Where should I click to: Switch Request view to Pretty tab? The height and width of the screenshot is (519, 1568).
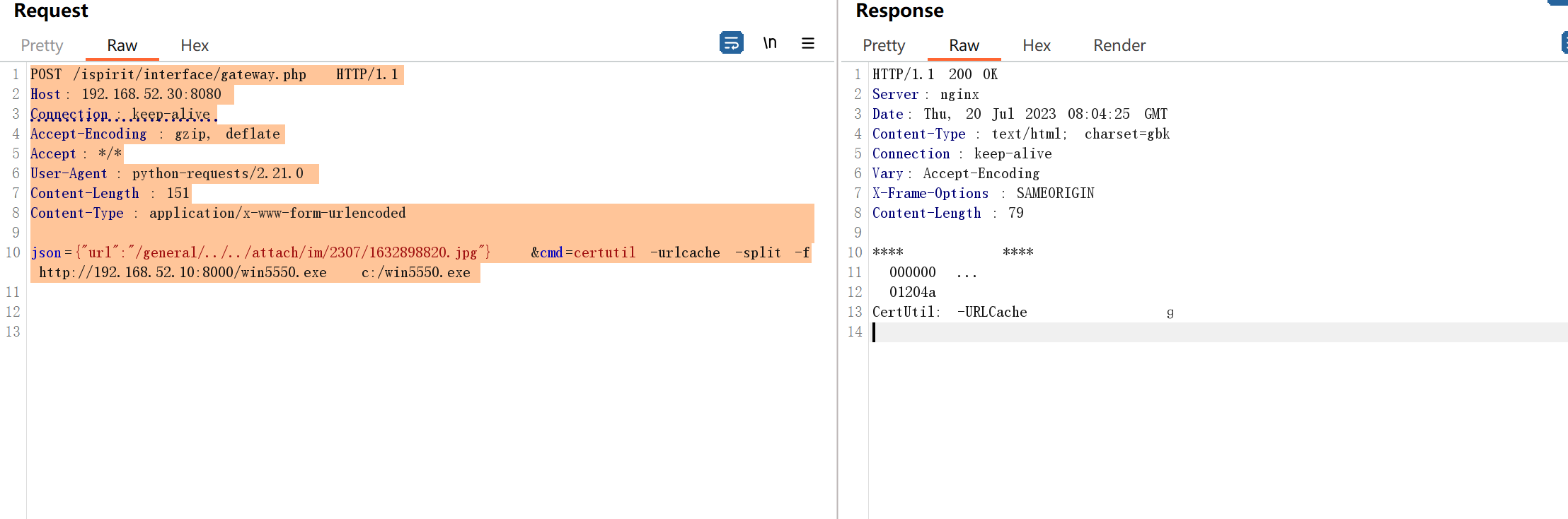[x=42, y=45]
